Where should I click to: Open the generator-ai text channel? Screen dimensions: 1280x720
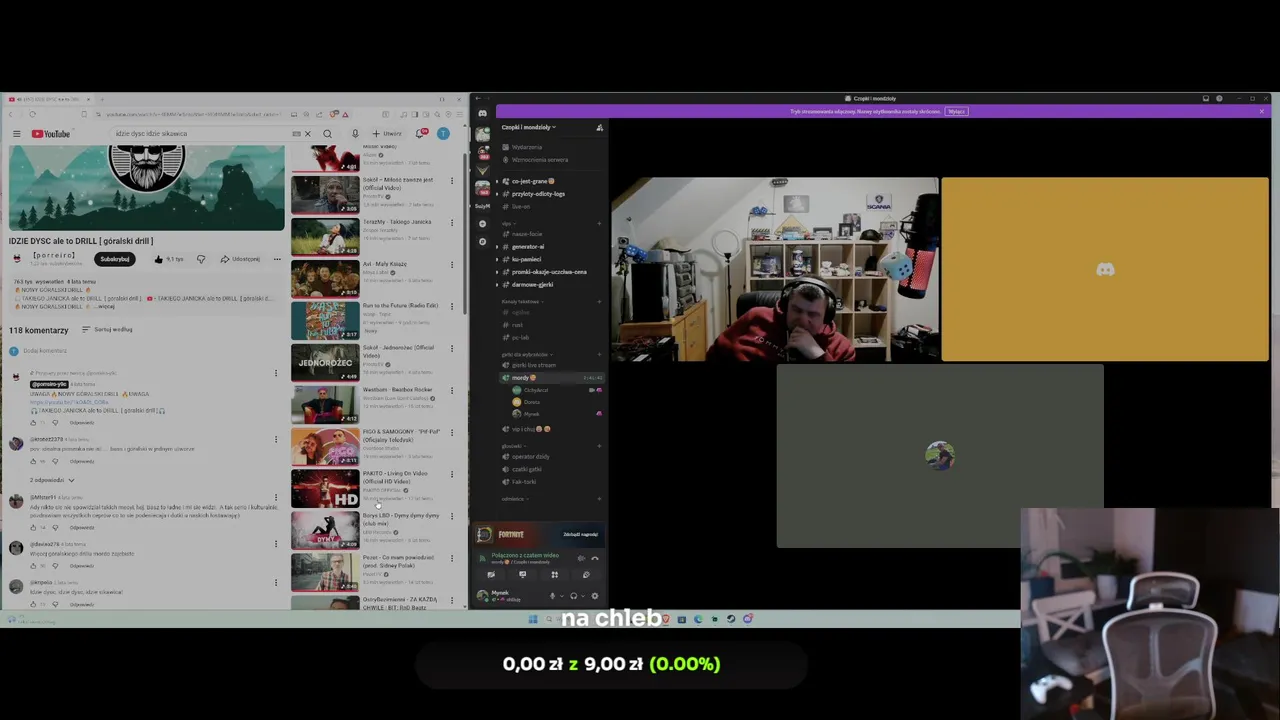(527, 247)
